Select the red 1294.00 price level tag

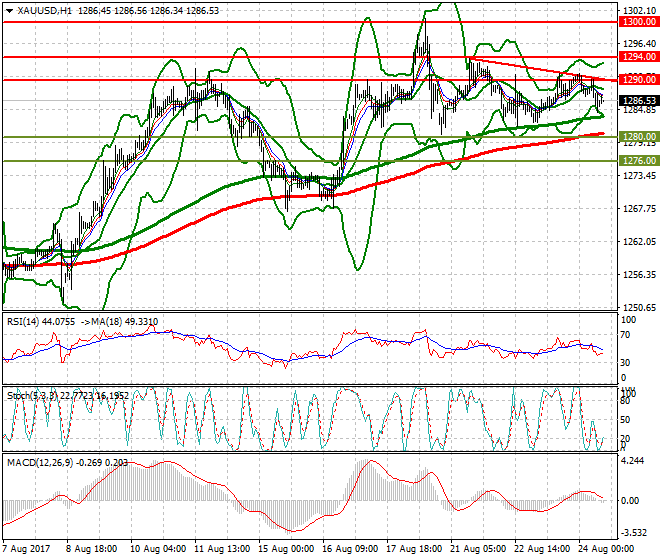click(637, 58)
